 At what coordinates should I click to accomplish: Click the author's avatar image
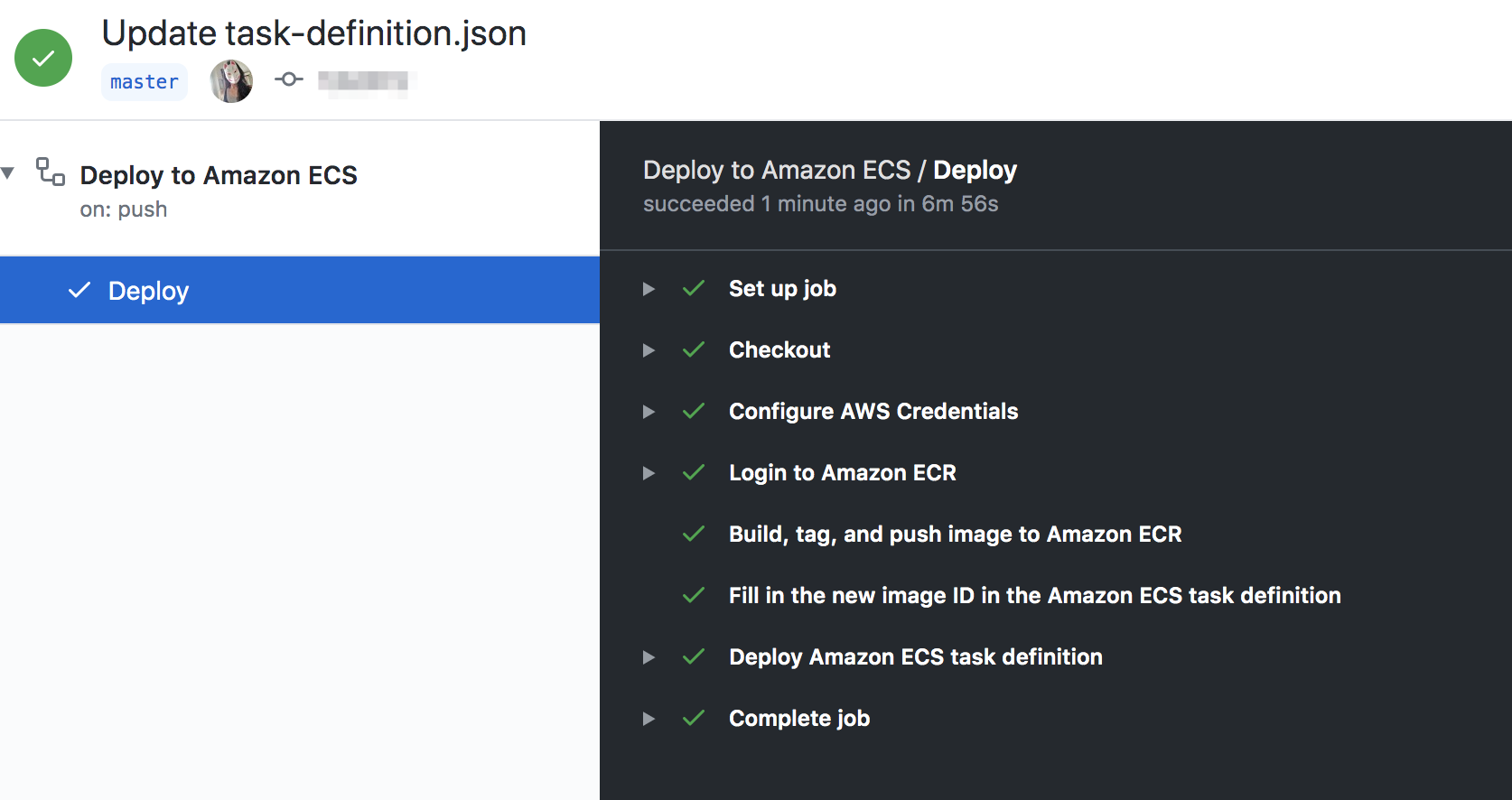[x=230, y=80]
